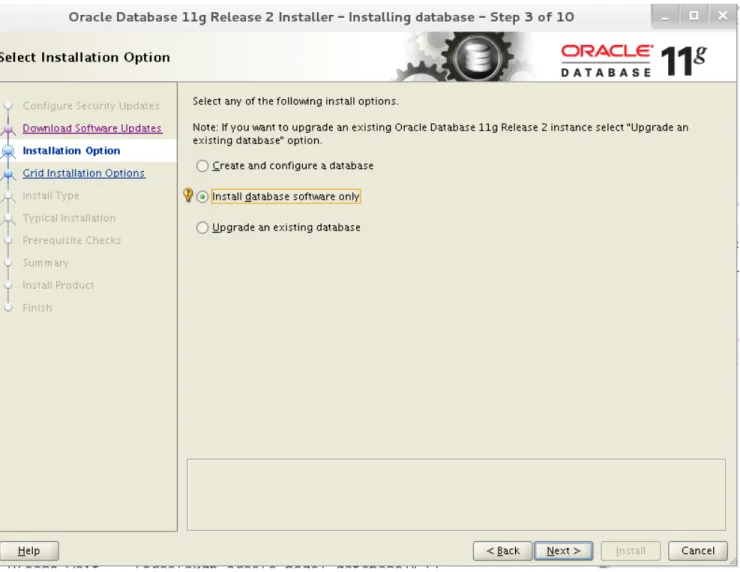Click "Install Type" step text

[x=51, y=195]
